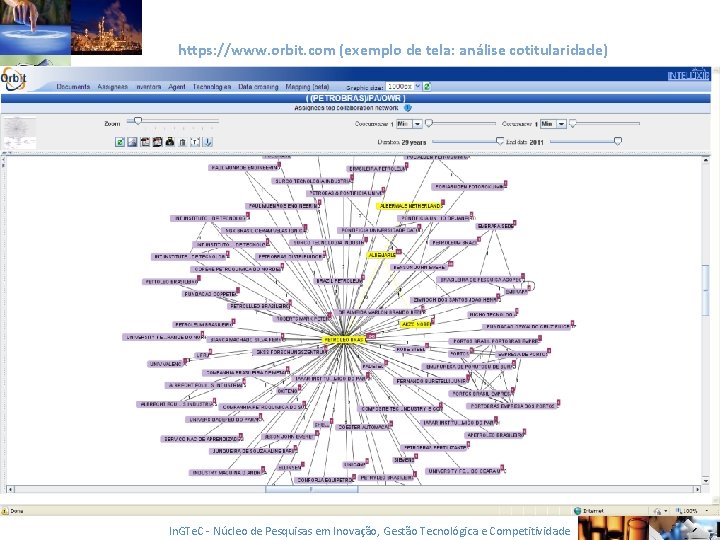
Task: Select the BRAZIL PETROLEUM node
Action: point(338,281)
